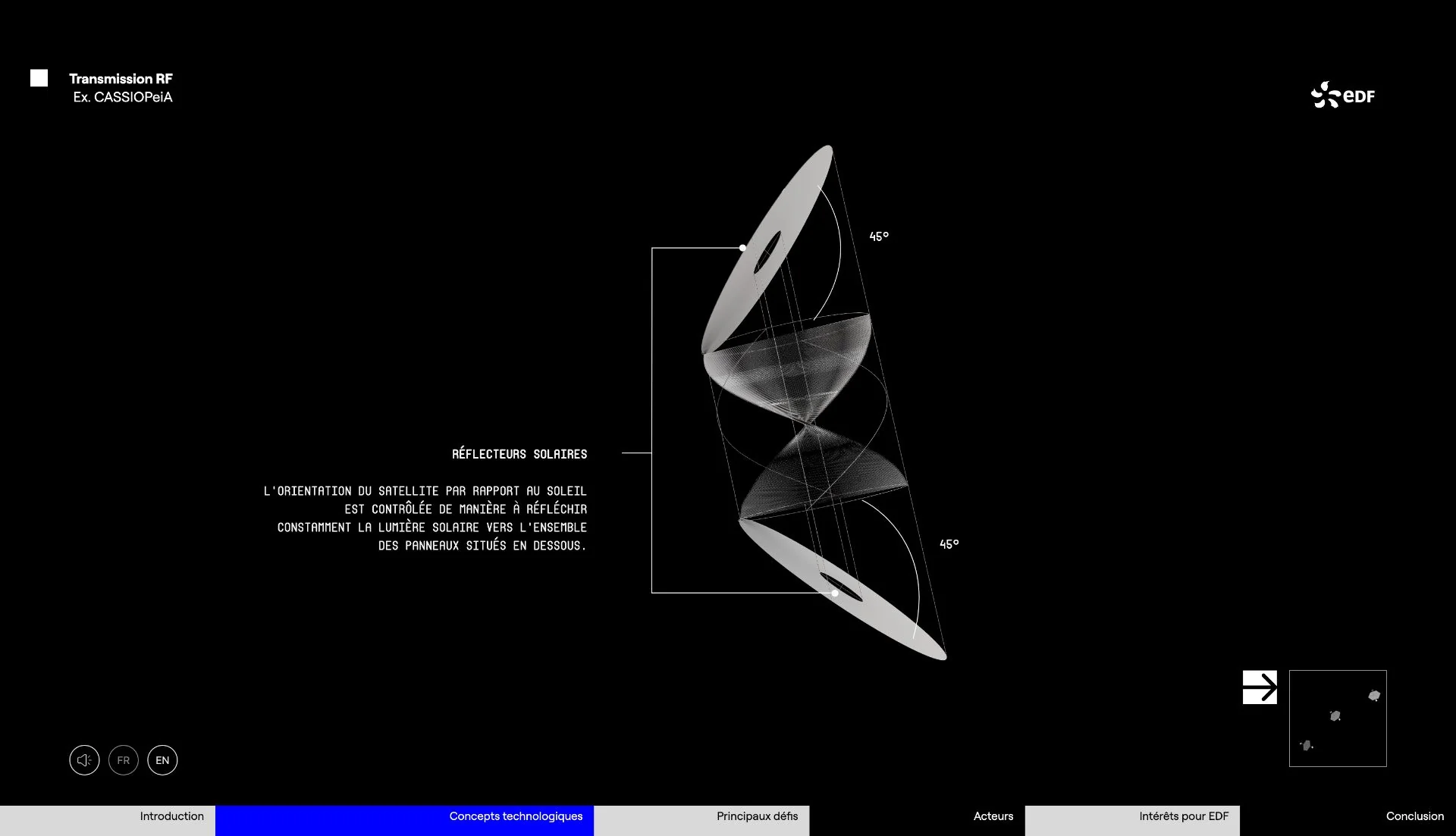Click the EDF logo
Image resolution: width=1456 pixels, height=836 pixels.
pyautogui.click(x=1343, y=95)
